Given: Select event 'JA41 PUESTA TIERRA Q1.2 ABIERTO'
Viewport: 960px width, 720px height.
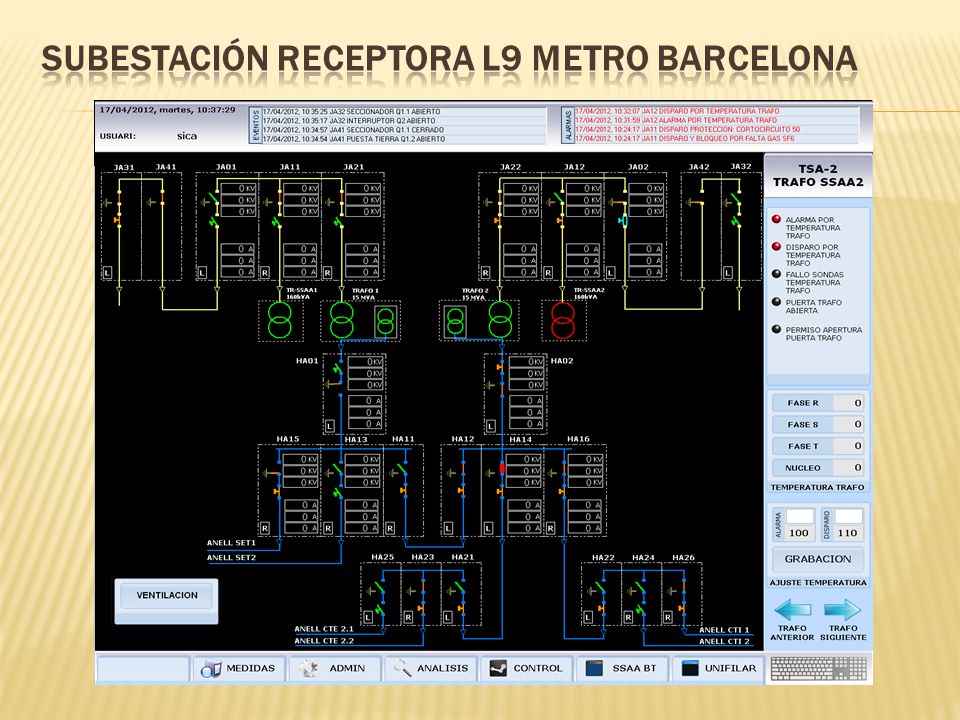Looking at the screenshot, I should tap(404, 139).
